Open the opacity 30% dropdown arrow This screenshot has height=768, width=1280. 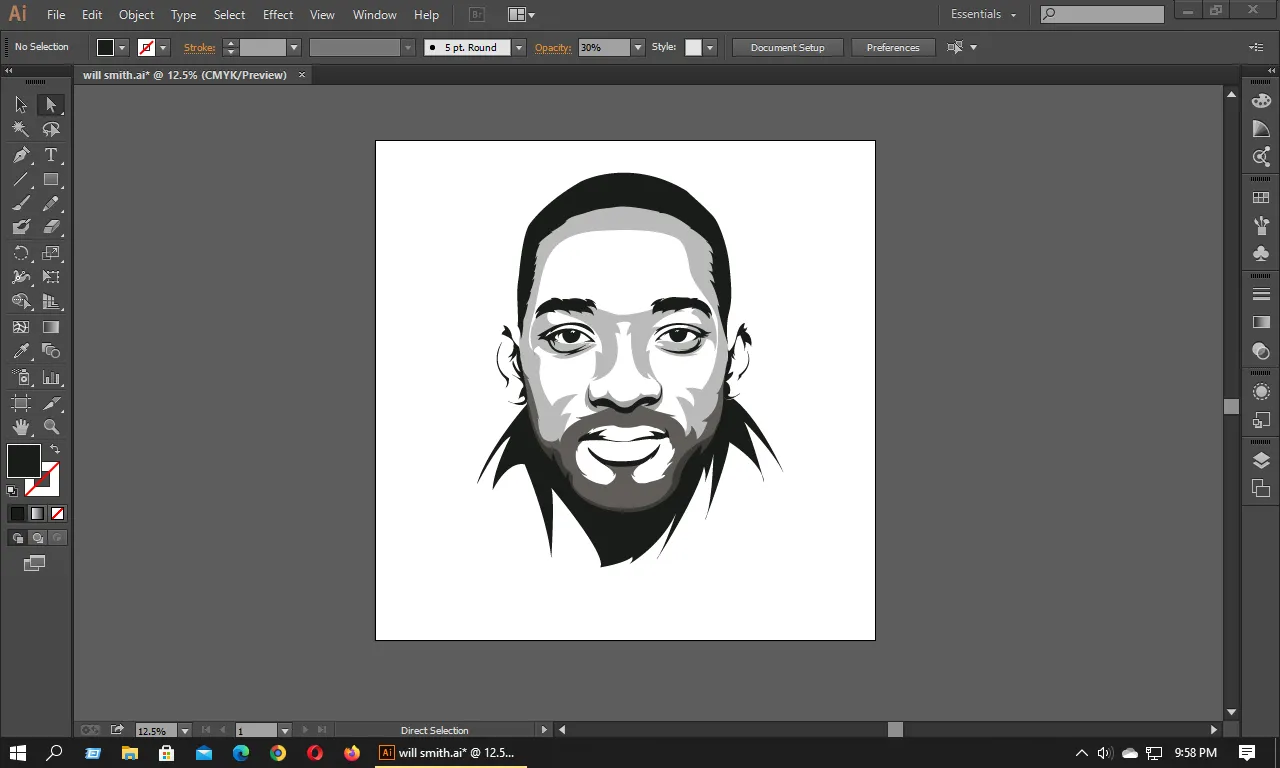tap(638, 47)
